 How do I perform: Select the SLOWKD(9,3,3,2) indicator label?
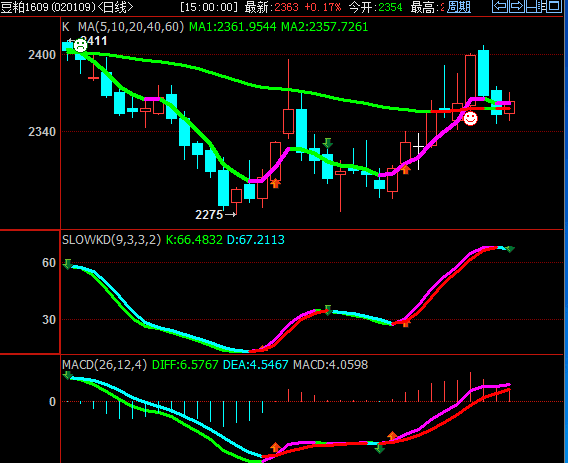(x=112, y=239)
